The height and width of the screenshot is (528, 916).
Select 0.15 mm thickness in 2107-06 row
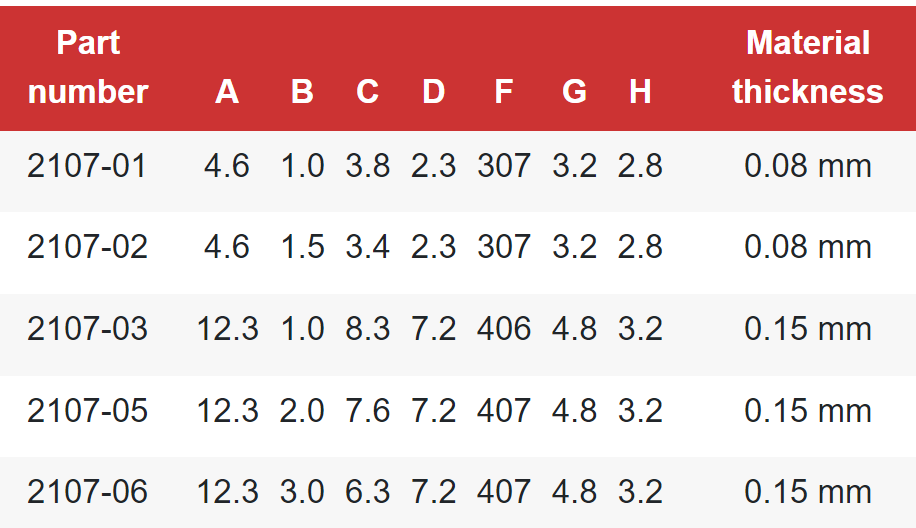click(808, 491)
